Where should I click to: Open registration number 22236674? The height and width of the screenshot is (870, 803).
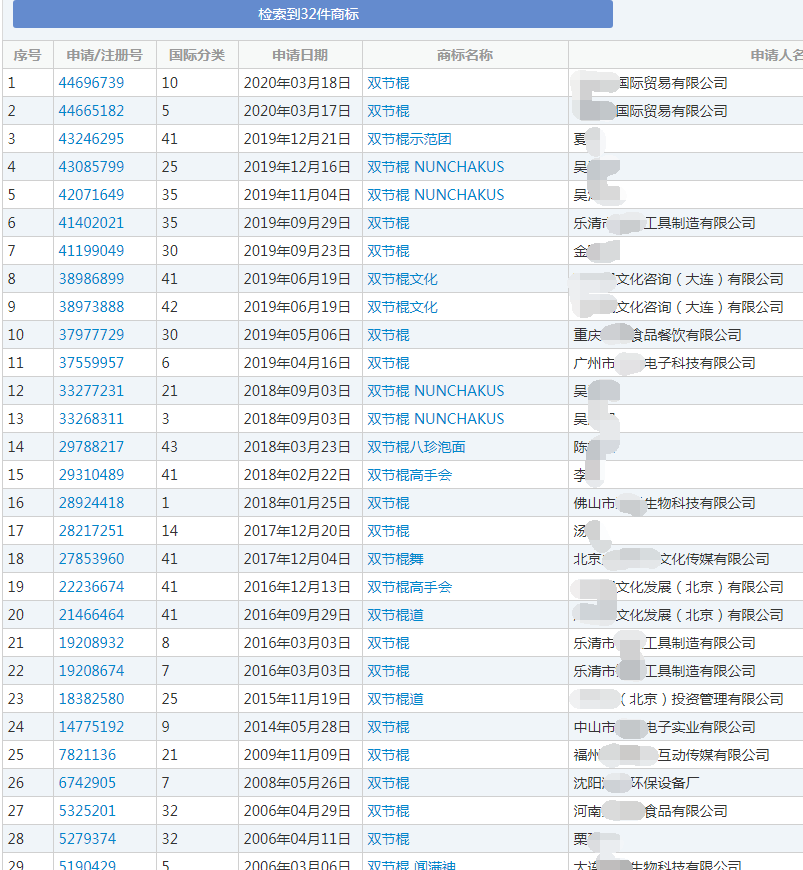pos(91,587)
